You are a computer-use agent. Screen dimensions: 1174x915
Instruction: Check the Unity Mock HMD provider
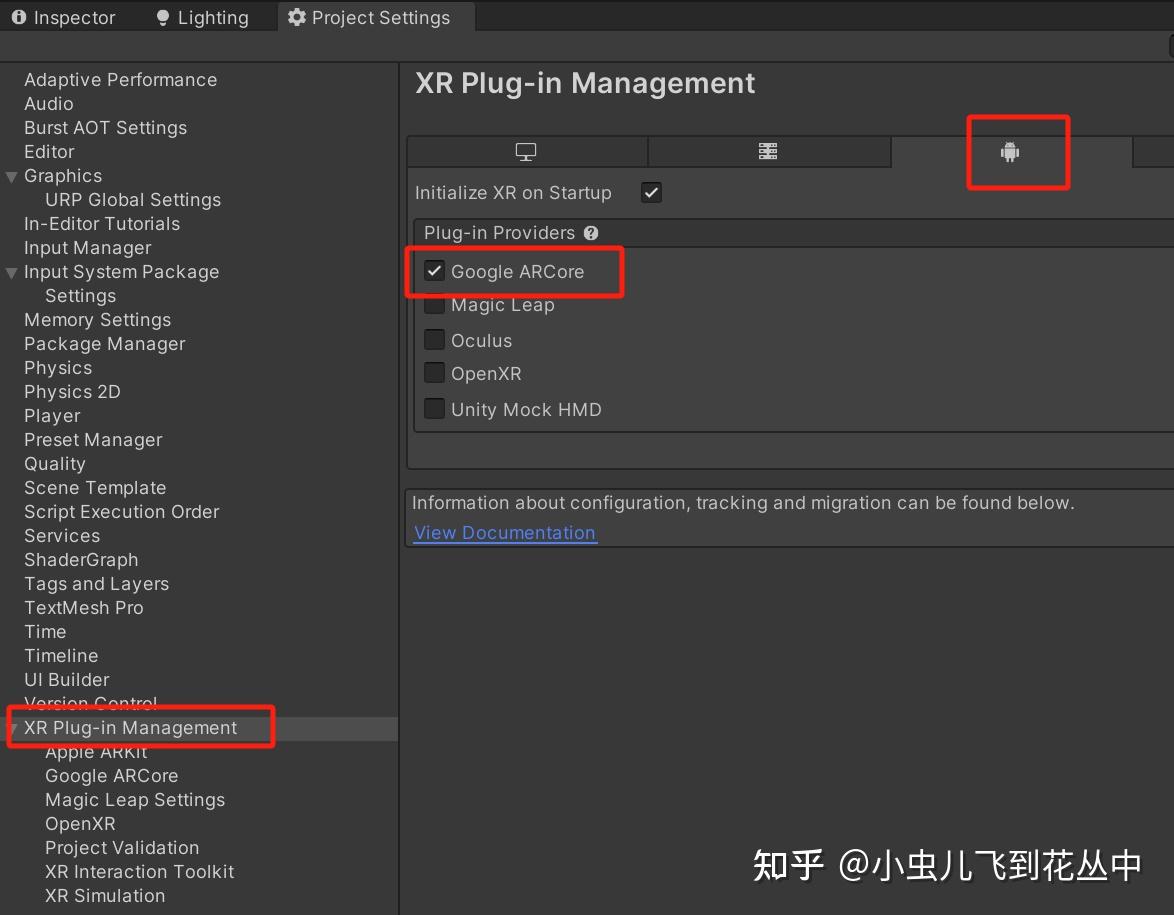(x=434, y=408)
